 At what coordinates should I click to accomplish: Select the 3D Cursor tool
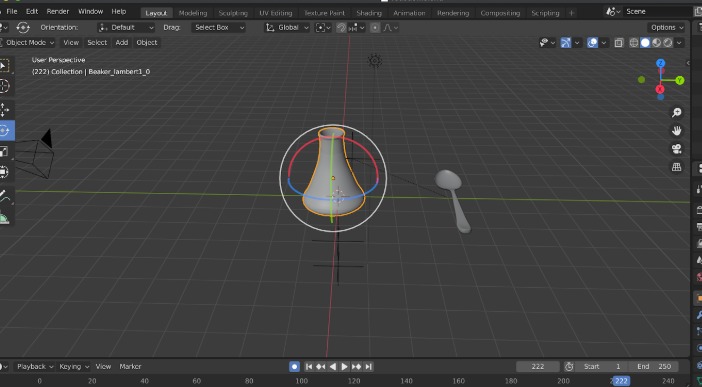tap(4, 86)
